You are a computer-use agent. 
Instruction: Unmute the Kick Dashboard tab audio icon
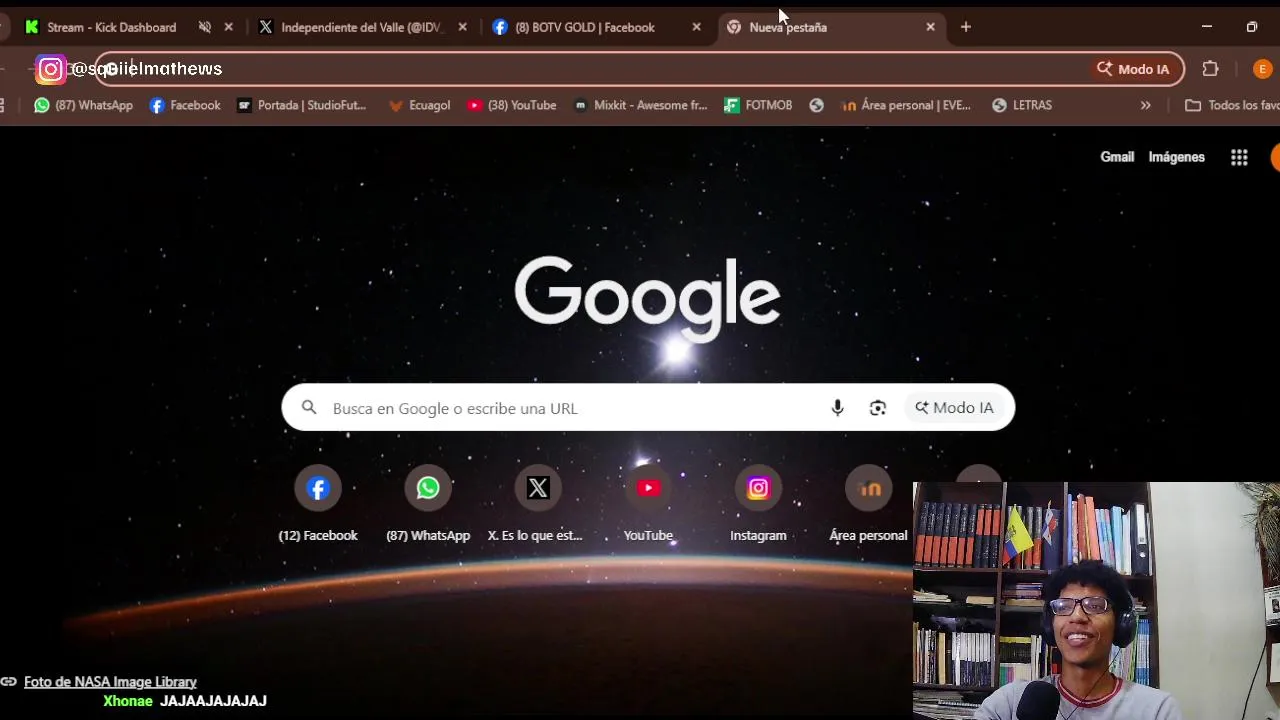pos(205,27)
